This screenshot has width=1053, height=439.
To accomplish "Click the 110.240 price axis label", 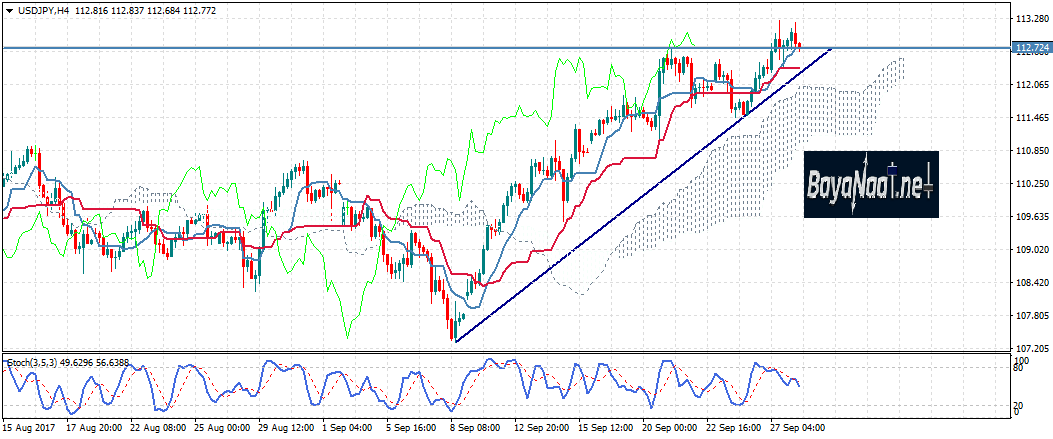I will point(1030,184).
